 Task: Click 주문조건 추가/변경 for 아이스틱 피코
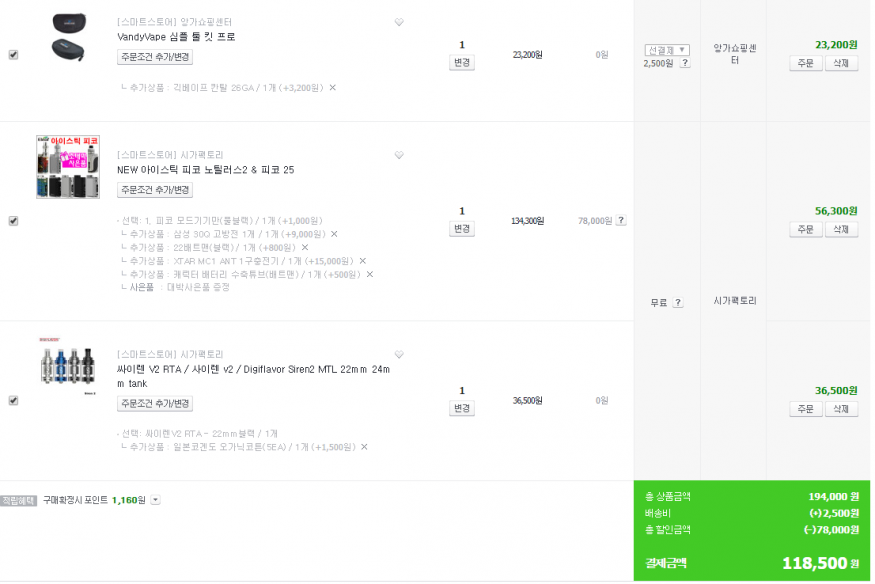point(155,190)
